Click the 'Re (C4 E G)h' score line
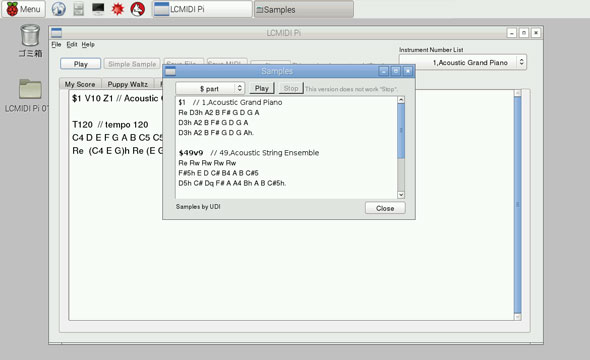The image size is (590, 360). (117, 151)
